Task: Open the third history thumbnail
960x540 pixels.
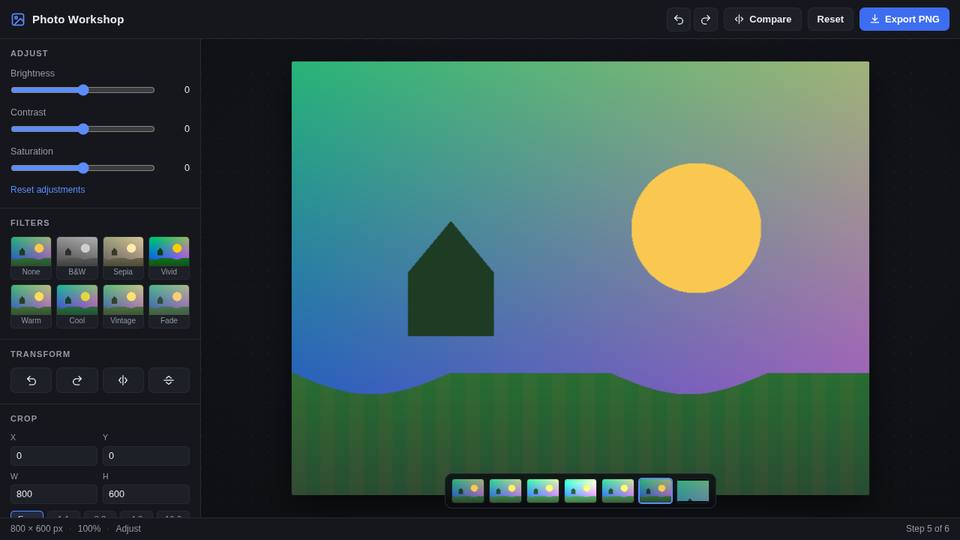Action: [x=543, y=491]
